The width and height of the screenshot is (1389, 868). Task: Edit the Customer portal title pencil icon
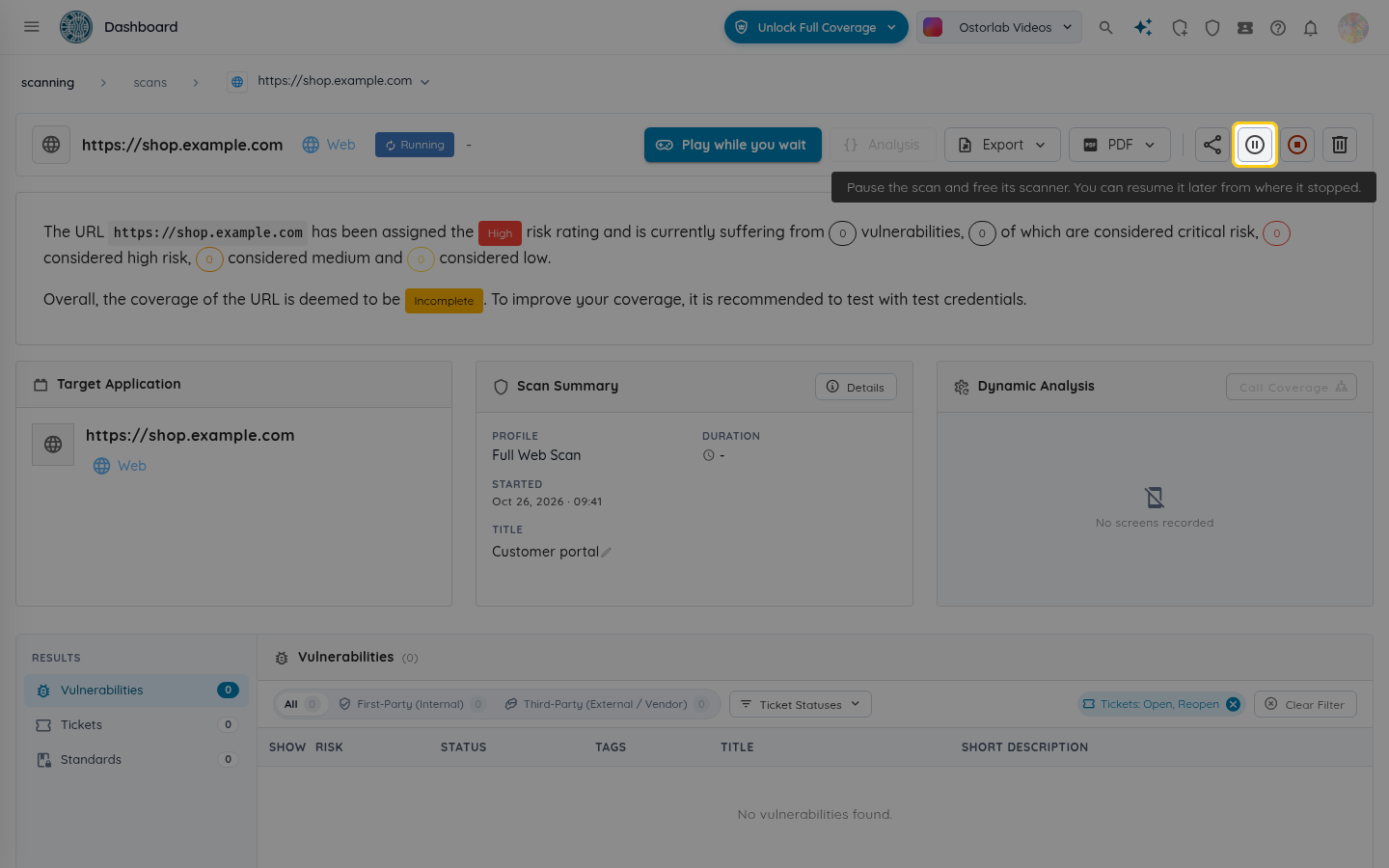point(607,553)
